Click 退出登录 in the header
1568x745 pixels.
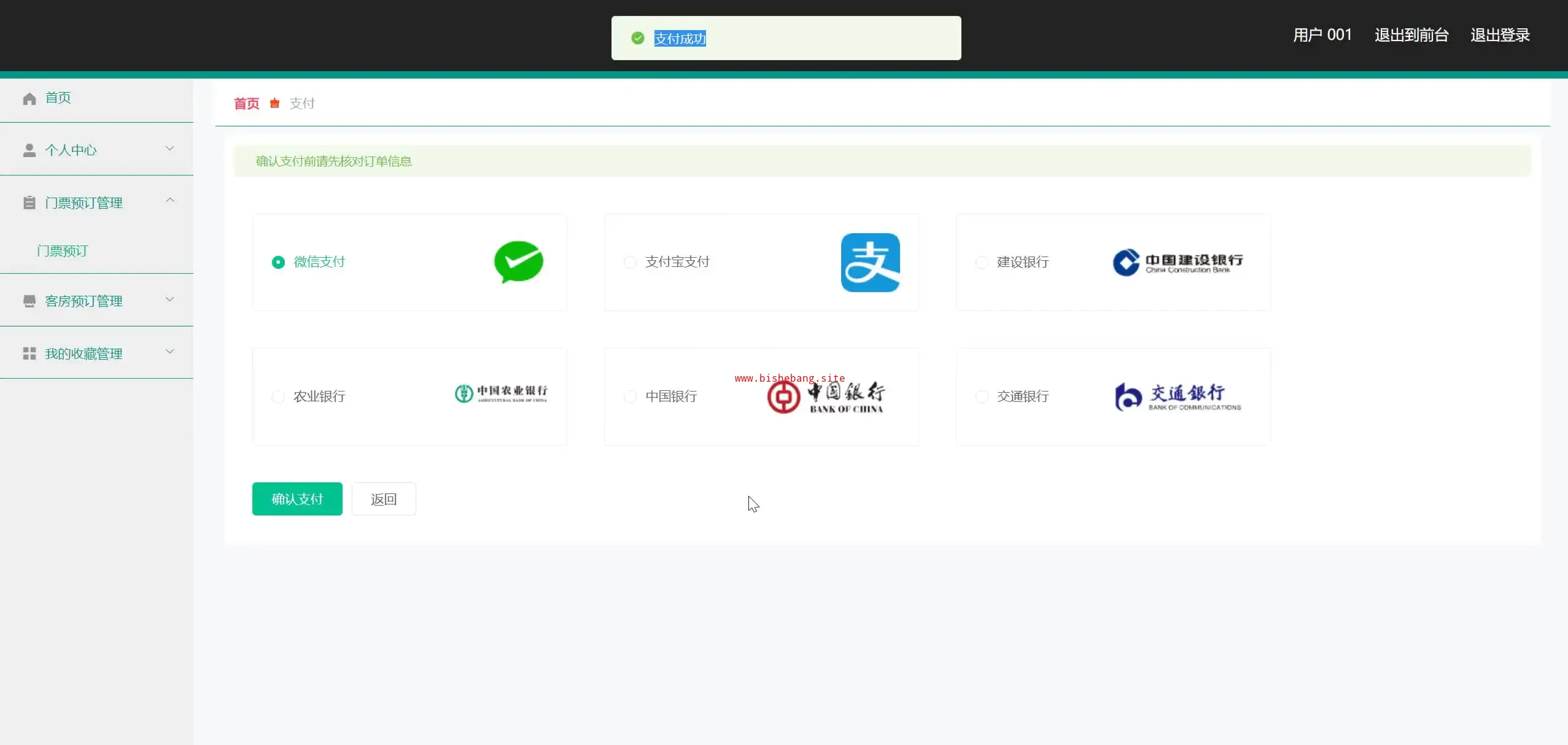(1499, 35)
